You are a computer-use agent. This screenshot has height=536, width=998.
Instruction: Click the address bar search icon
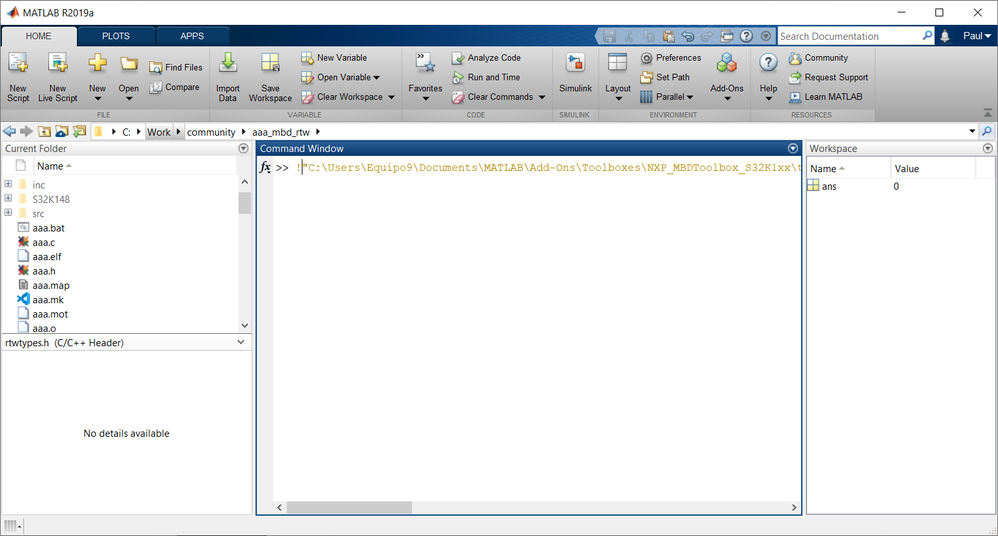pos(987,131)
